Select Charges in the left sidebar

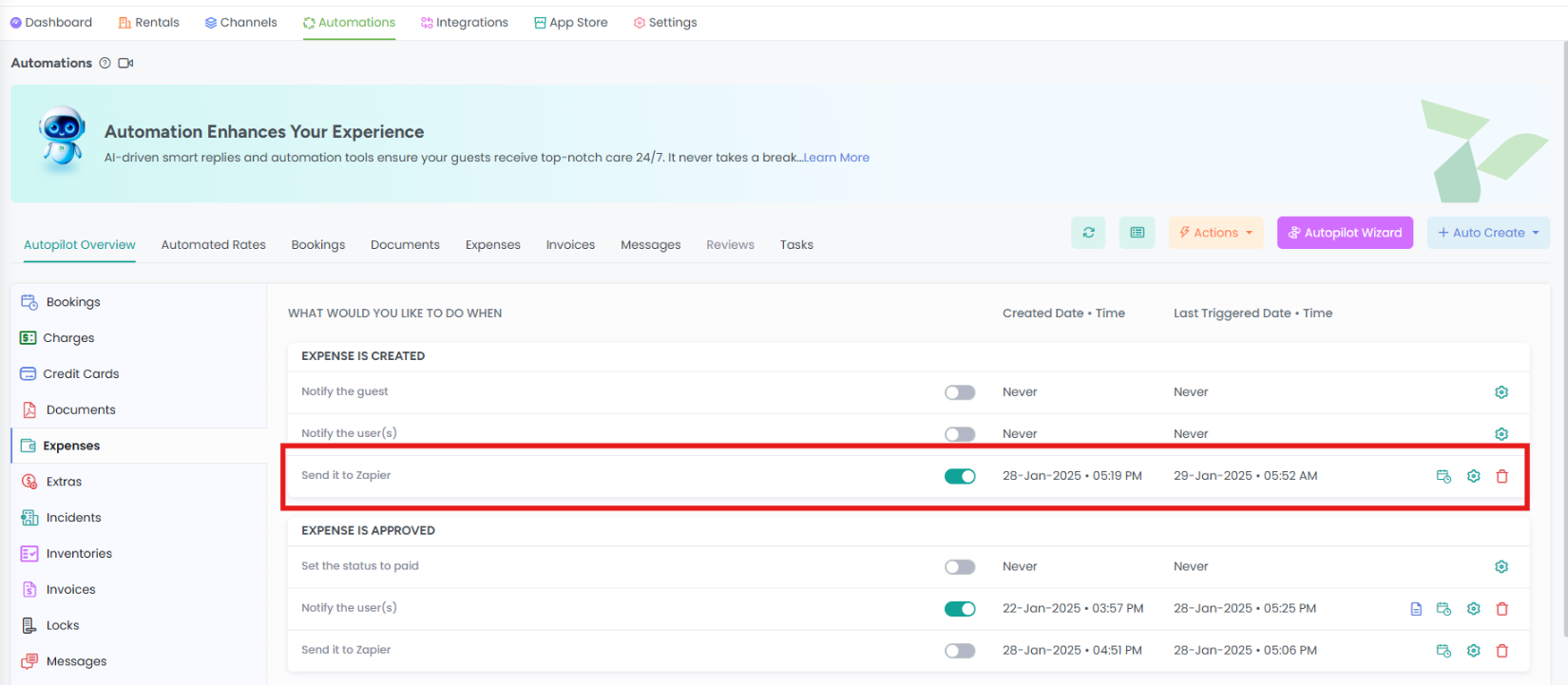(139, 338)
